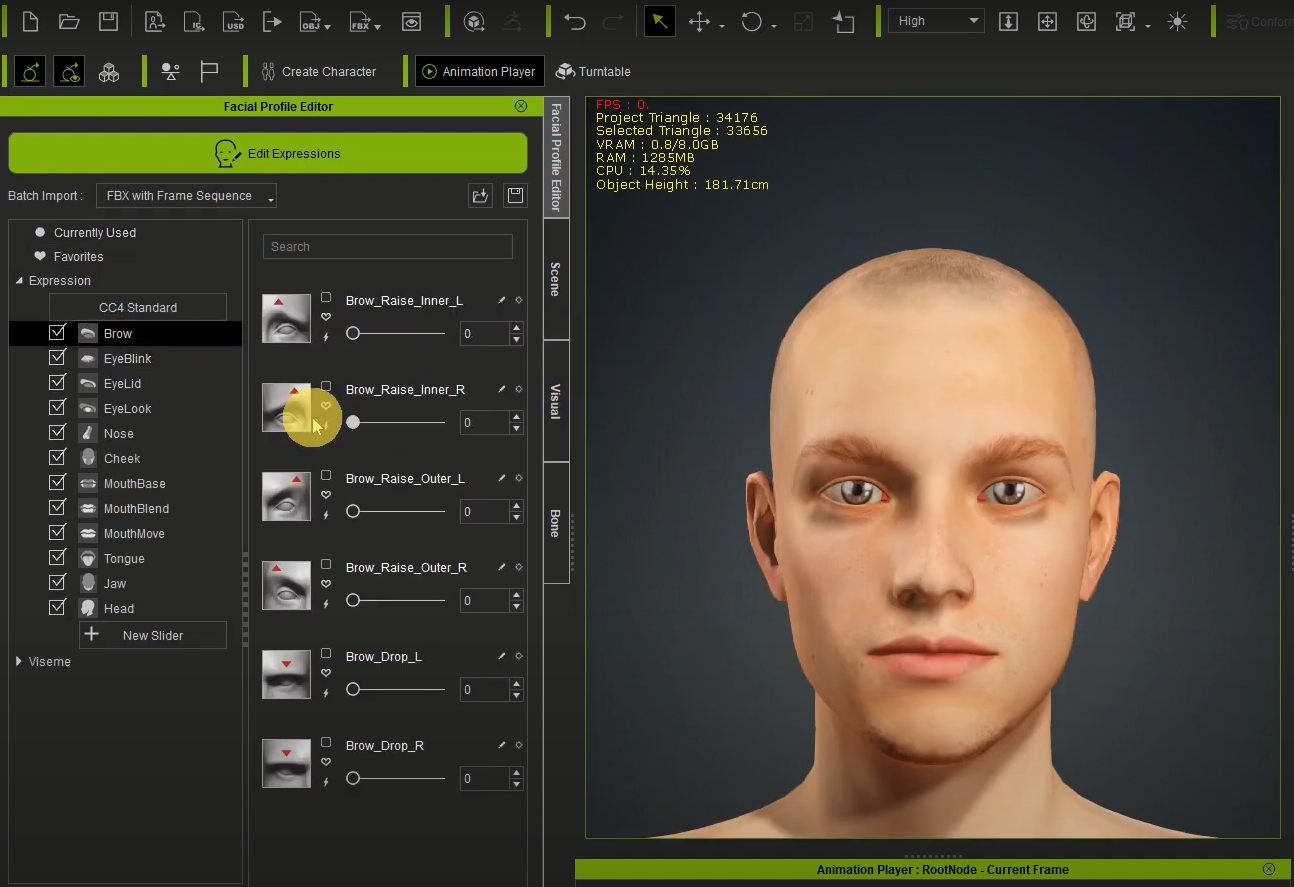Click pencil edit icon for Brow_Raise_Inner_L
Viewport: 1294px width, 887px height.
502,300
